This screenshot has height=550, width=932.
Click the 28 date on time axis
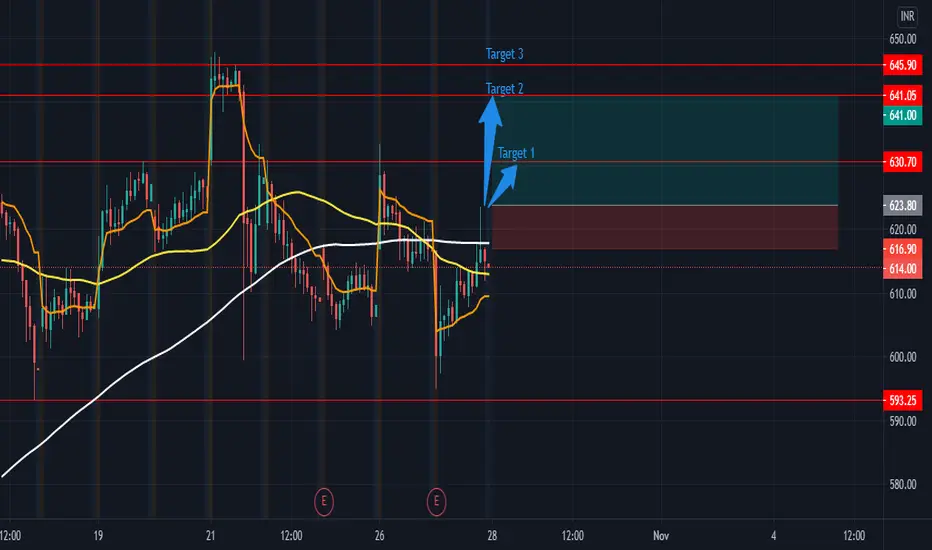(x=492, y=536)
